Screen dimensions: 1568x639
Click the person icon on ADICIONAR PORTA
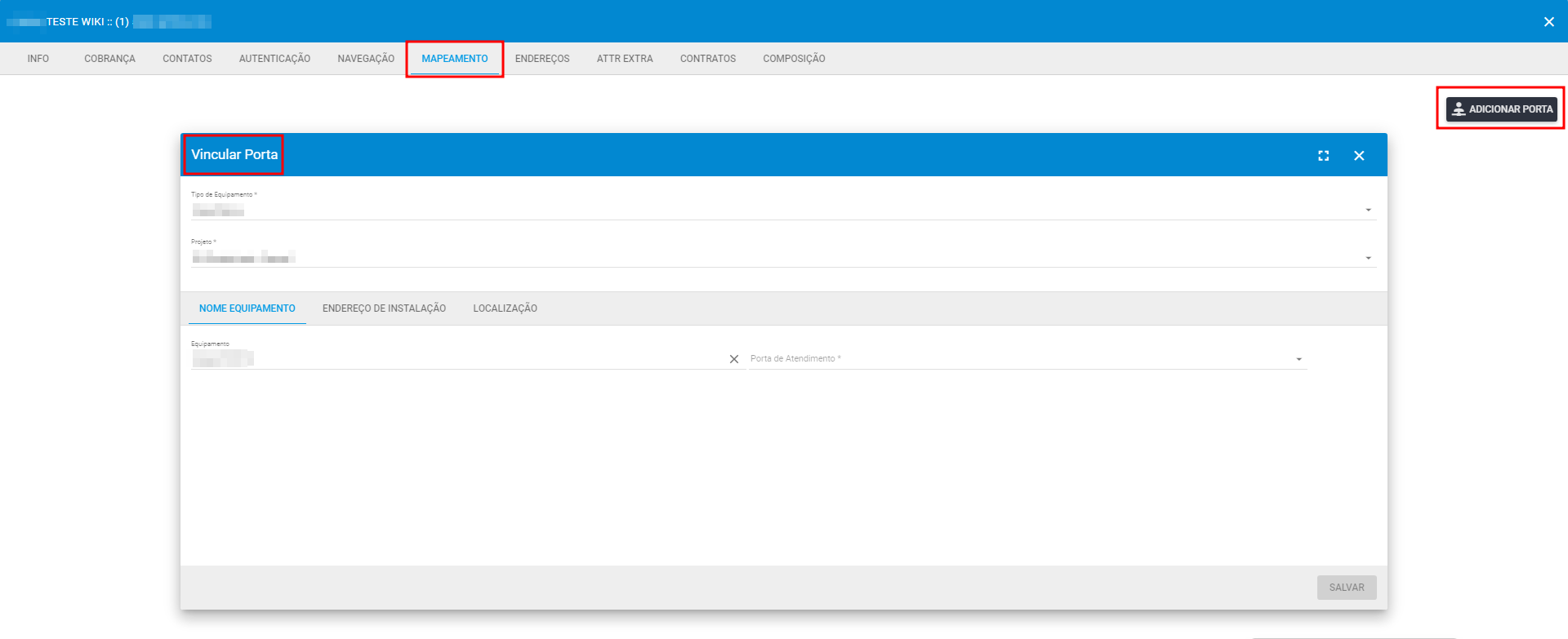pyautogui.click(x=1459, y=109)
